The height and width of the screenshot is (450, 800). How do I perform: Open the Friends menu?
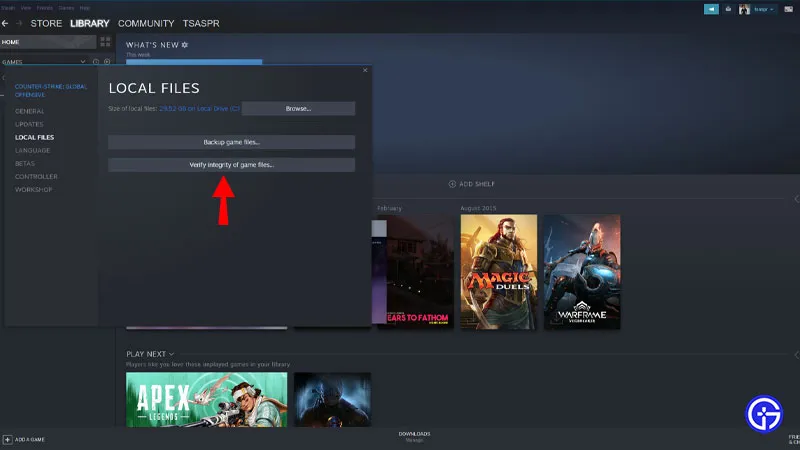pyautogui.click(x=44, y=8)
